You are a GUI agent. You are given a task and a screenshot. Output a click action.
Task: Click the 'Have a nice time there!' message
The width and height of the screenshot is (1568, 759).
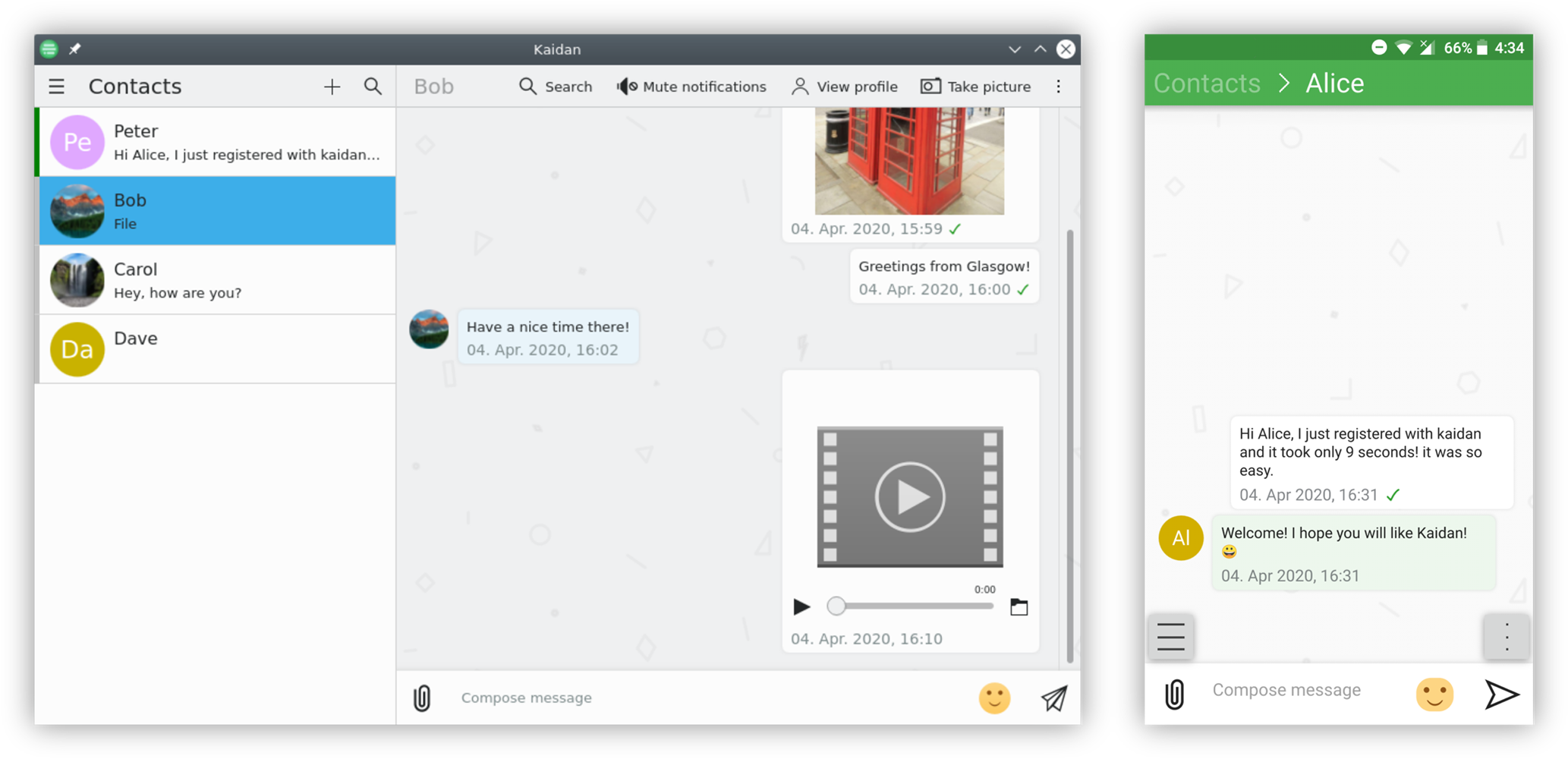click(x=548, y=337)
